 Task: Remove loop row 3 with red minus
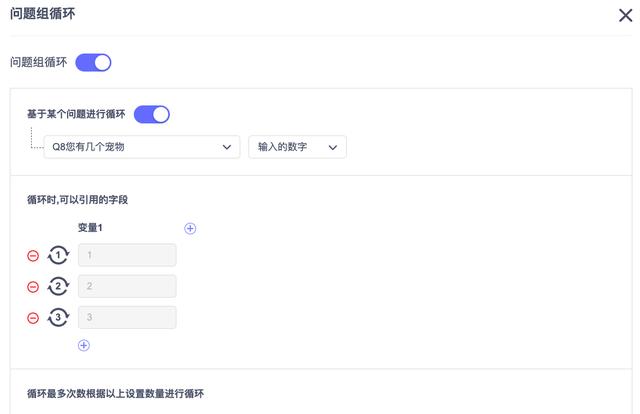pyautogui.click(x=33, y=318)
